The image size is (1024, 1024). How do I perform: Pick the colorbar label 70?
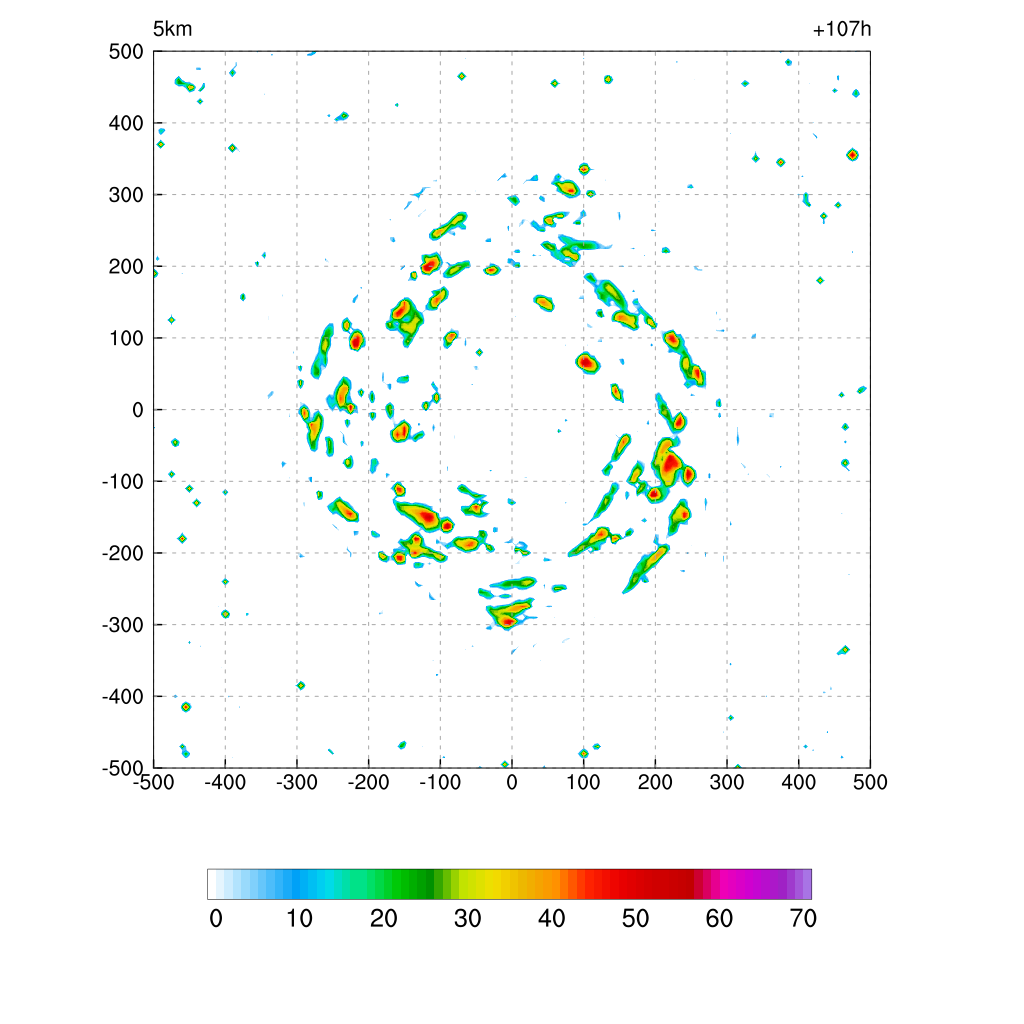pyautogui.click(x=803, y=919)
